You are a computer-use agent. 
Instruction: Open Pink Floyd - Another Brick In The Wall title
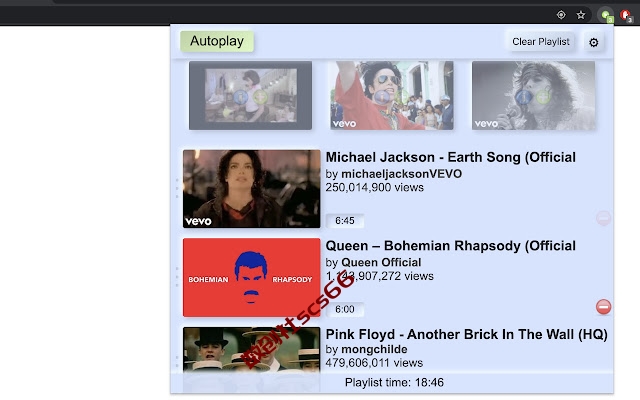point(467,334)
